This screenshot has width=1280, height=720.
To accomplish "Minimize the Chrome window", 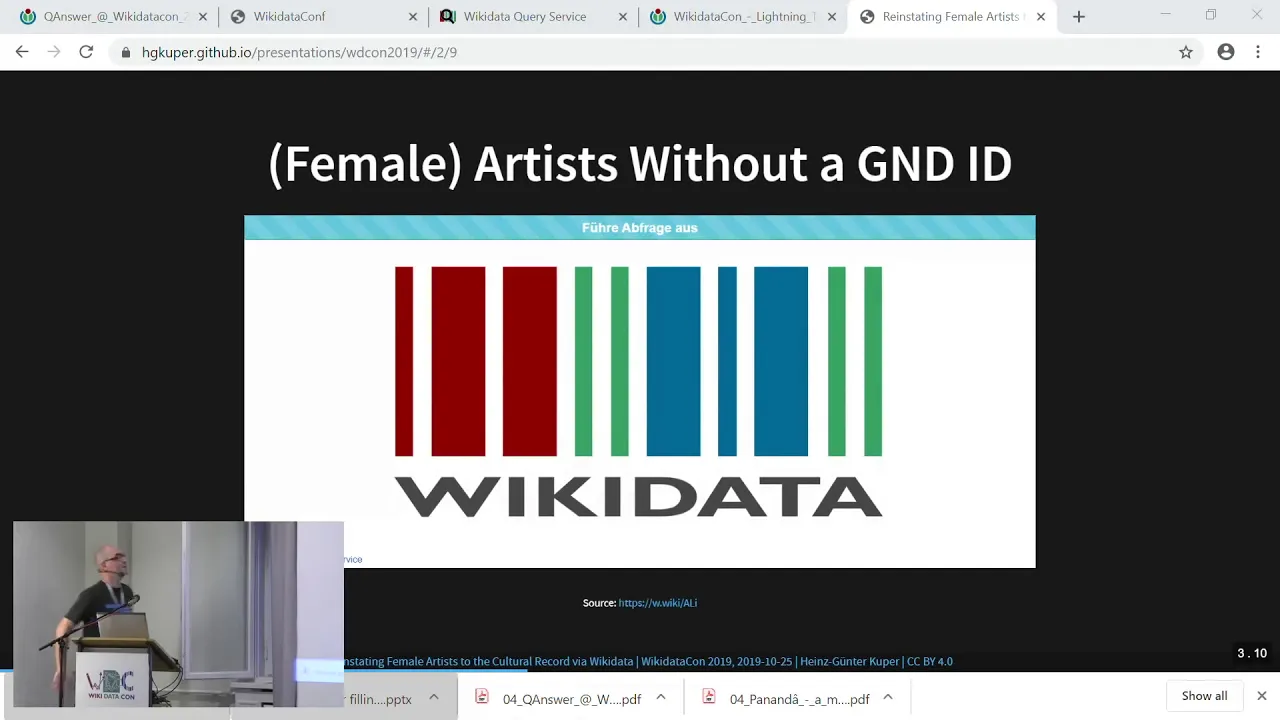I will pyautogui.click(x=1165, y=15).
